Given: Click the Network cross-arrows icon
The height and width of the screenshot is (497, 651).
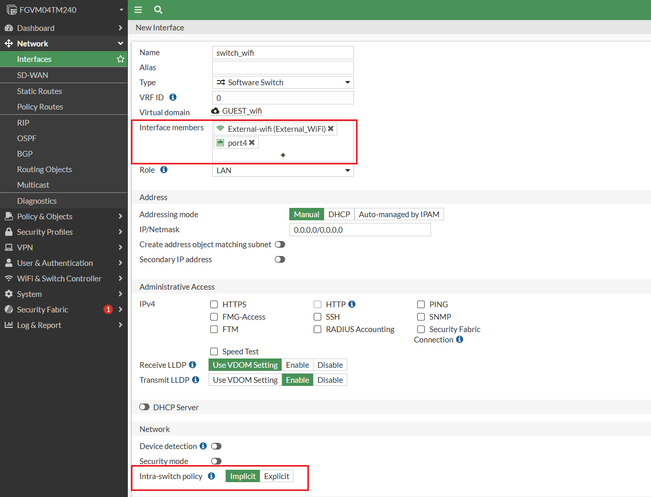Looking at the screenshot, I should point(9,43).
